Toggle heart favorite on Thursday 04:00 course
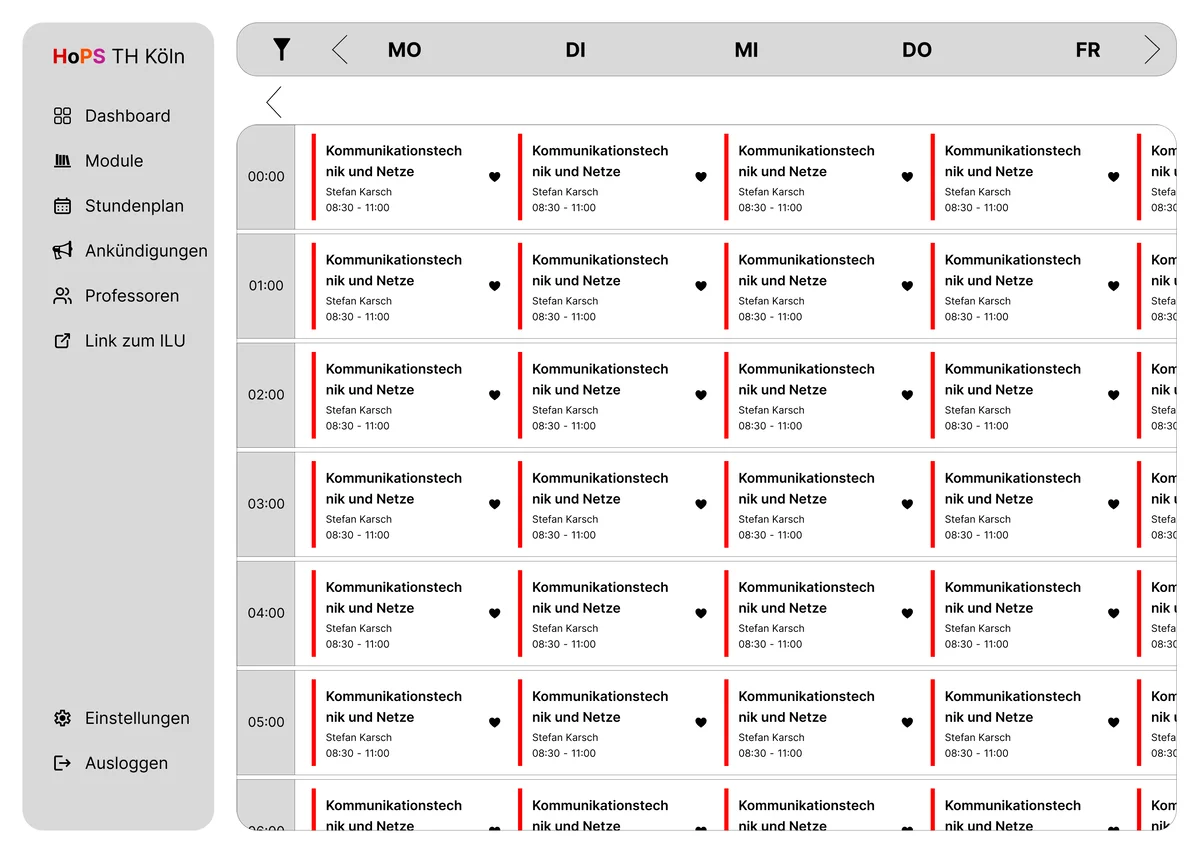 click(1113, 613)
